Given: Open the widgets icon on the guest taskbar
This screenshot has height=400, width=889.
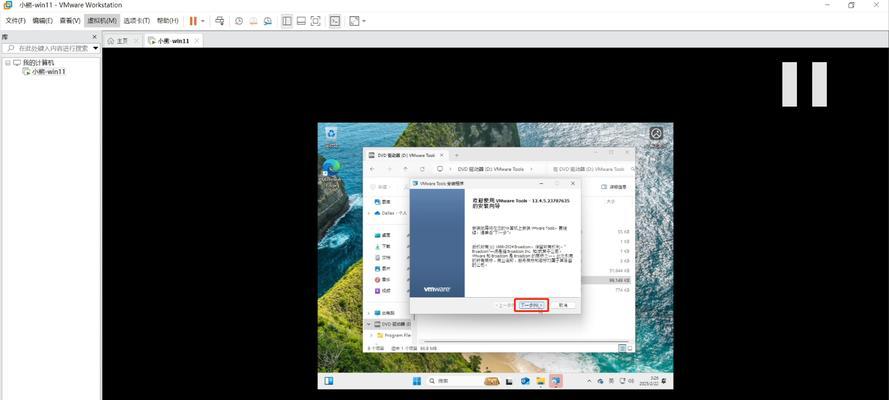Looking at the screenshot, I should [328, 381].
